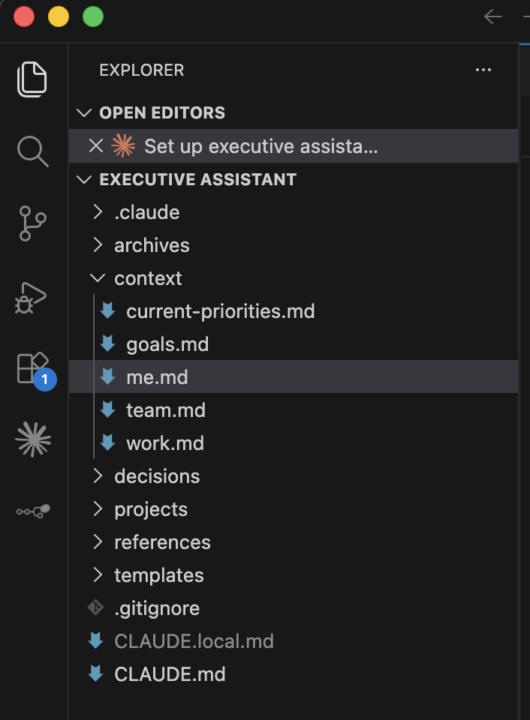
Task: Collapse the context folder
Action: [x=97, y=278]
